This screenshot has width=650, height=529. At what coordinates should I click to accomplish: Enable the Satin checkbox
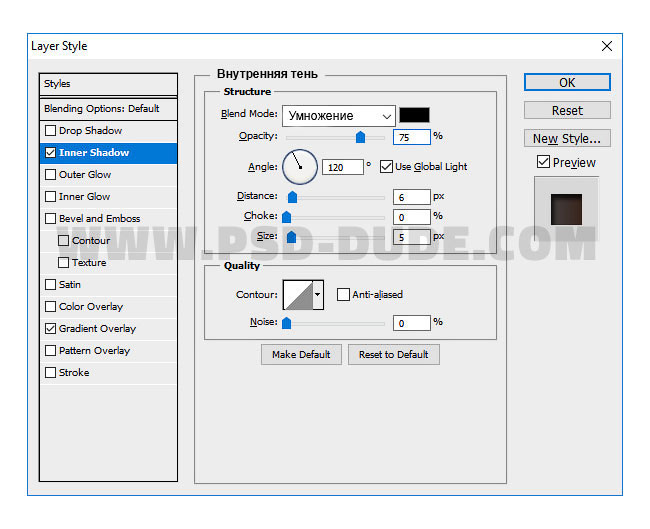[x=50, y=284]
